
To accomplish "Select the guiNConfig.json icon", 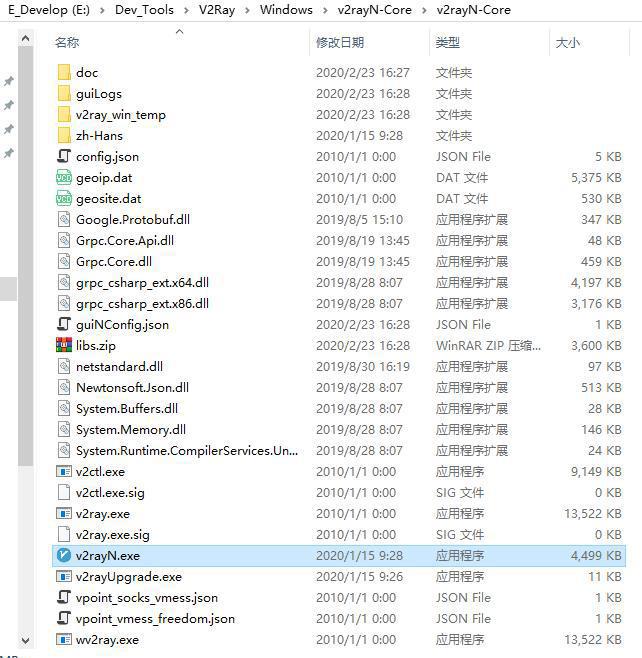I will (x=64, y=324).
